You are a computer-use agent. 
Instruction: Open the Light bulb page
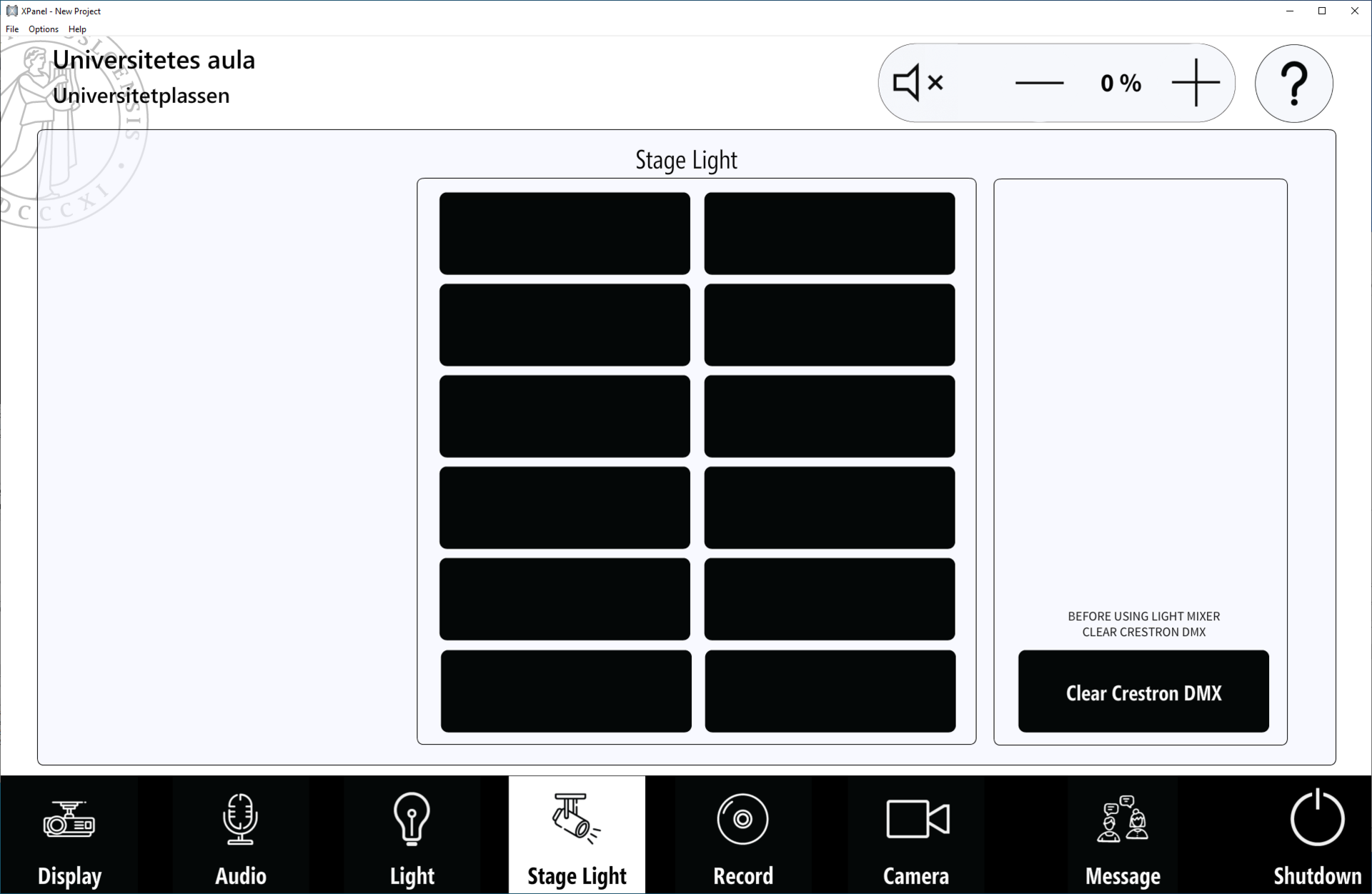pyautogui.click(x=412, y=835)
